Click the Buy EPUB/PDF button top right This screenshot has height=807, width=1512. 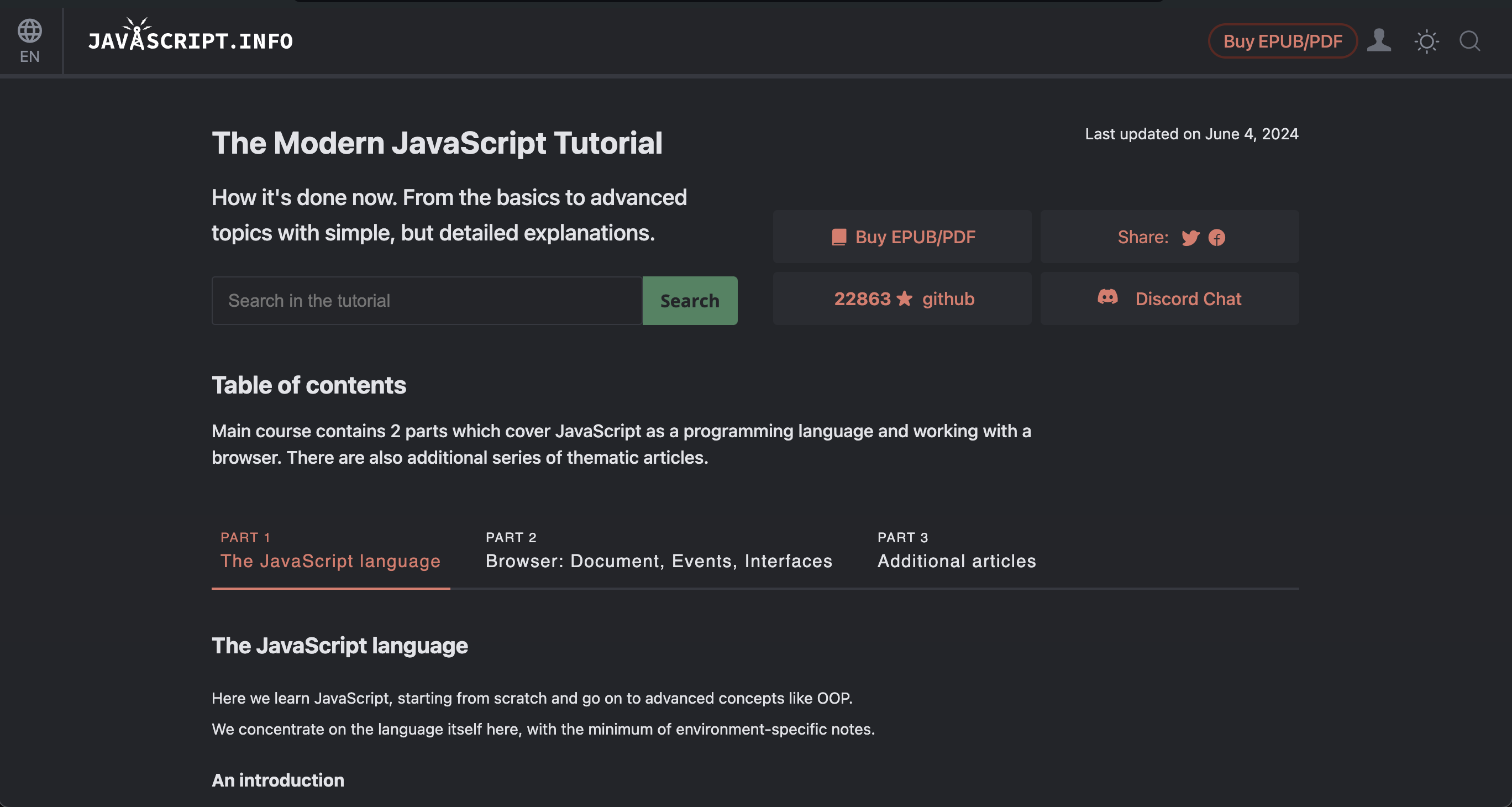(1282, 40)
